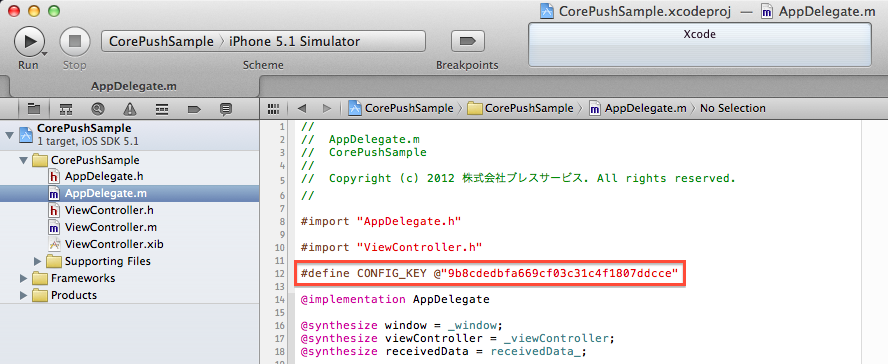This screenshot has height=364, width=888.
Task: Click the red close window button
Action: pos(14,11)
